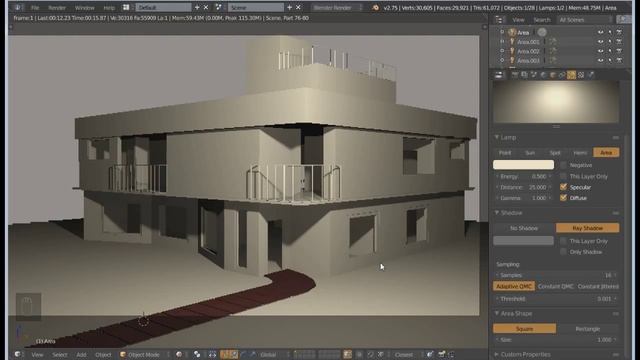Open the Physics properties tab icon
The width and height of the screenshot is (640, 360).
591,75
